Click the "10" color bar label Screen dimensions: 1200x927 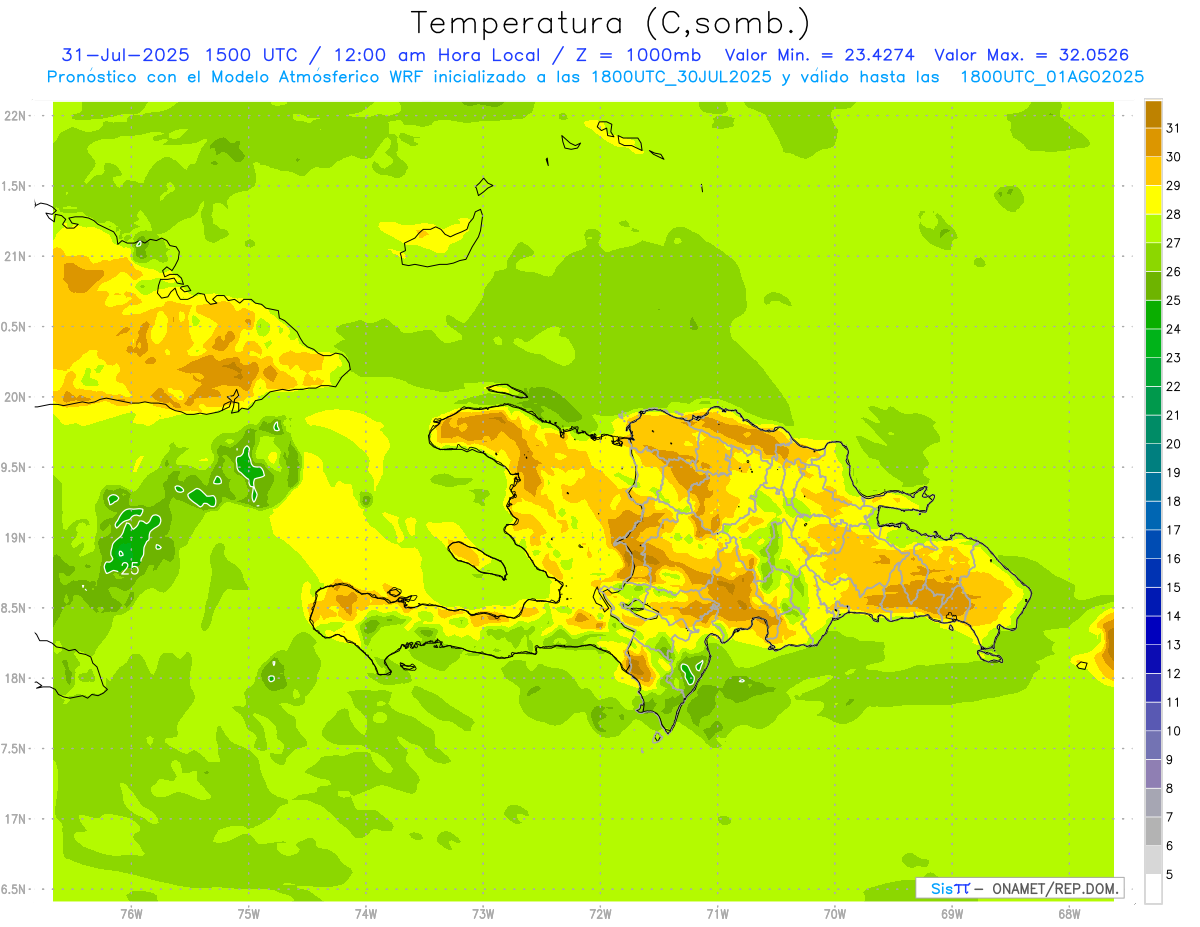1173,731
